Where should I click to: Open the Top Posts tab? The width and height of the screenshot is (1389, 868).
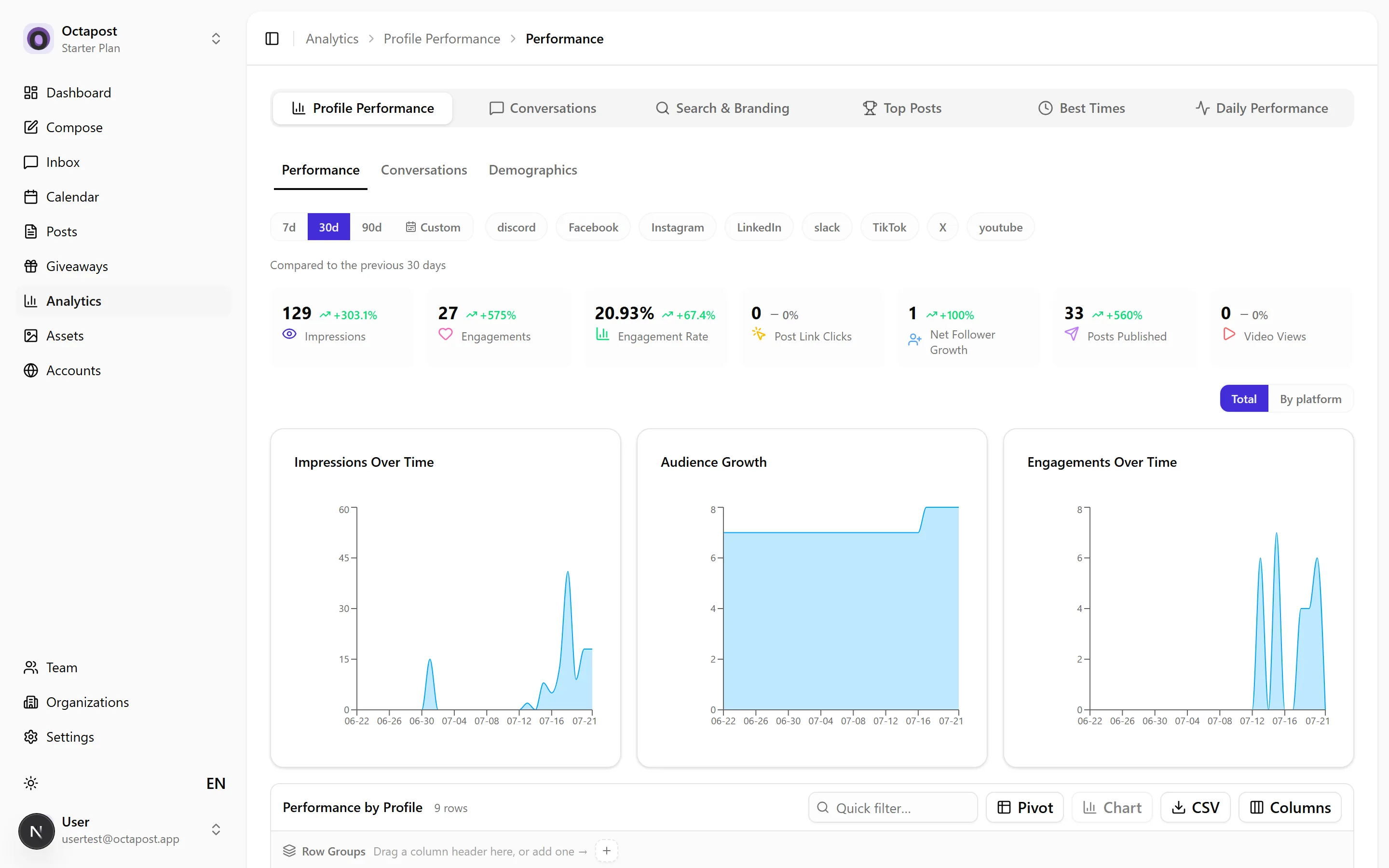[902, 108]
